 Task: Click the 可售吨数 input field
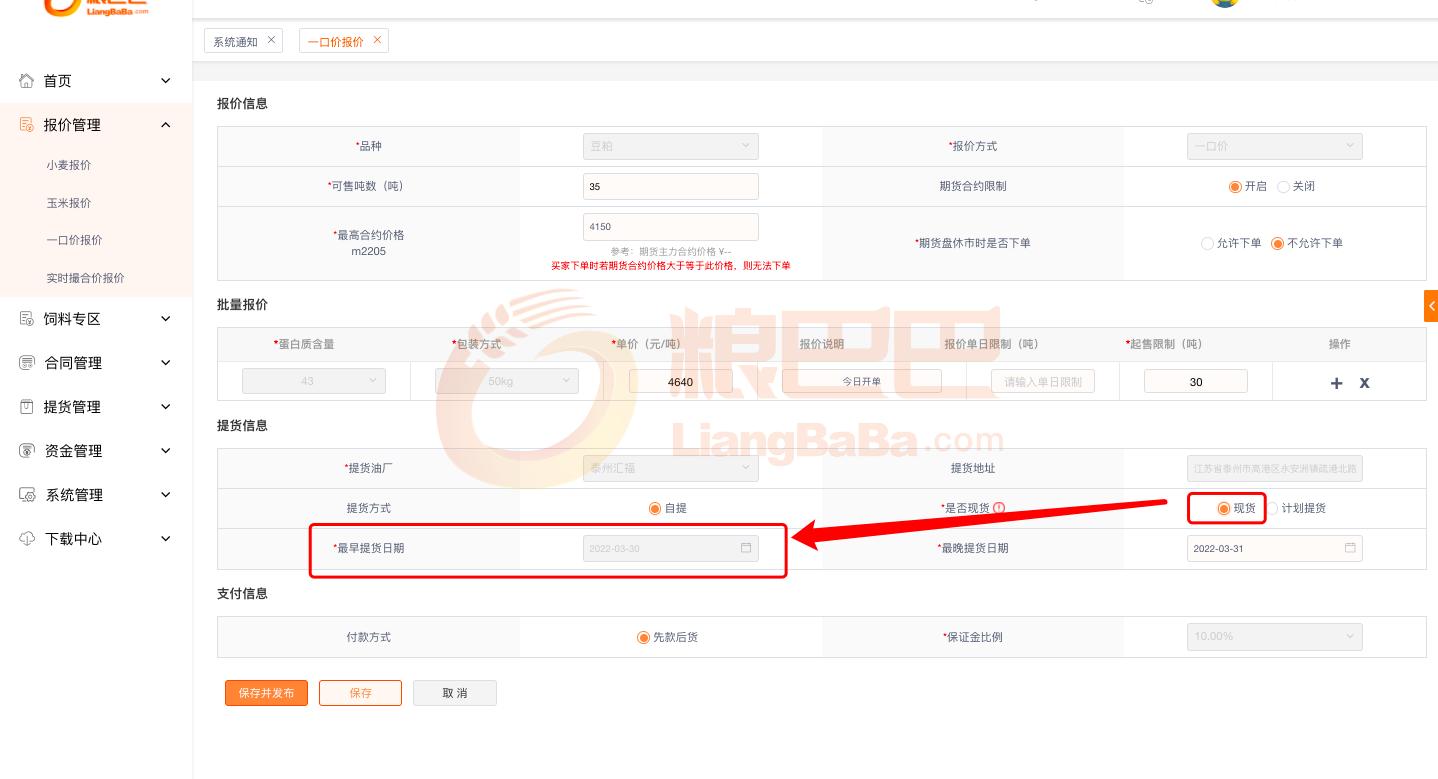[670, 187]
